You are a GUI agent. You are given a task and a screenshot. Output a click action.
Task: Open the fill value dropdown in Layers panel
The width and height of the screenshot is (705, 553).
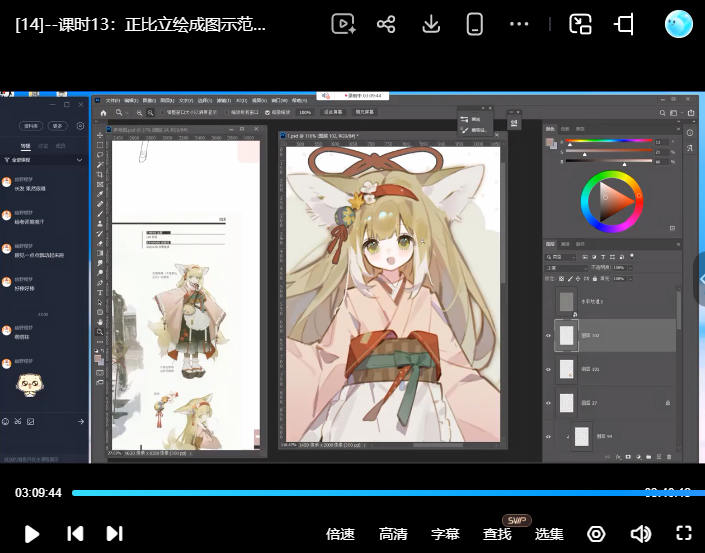pos(630,279)
